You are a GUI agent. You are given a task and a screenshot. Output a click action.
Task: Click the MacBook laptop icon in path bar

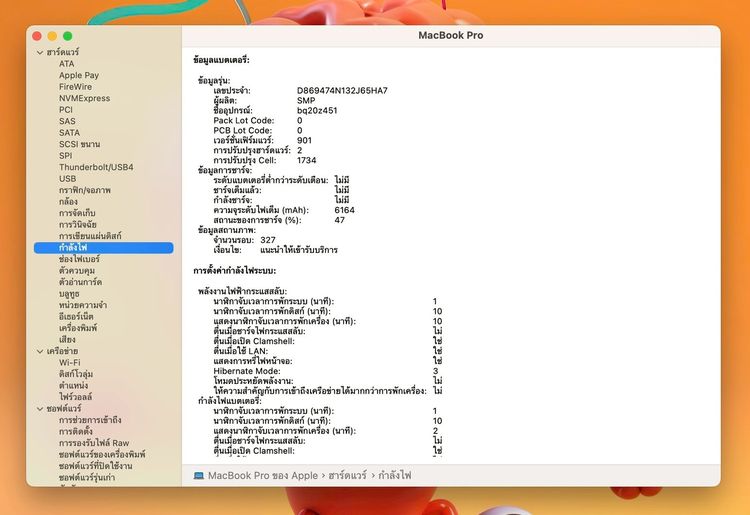click(199, 475)
